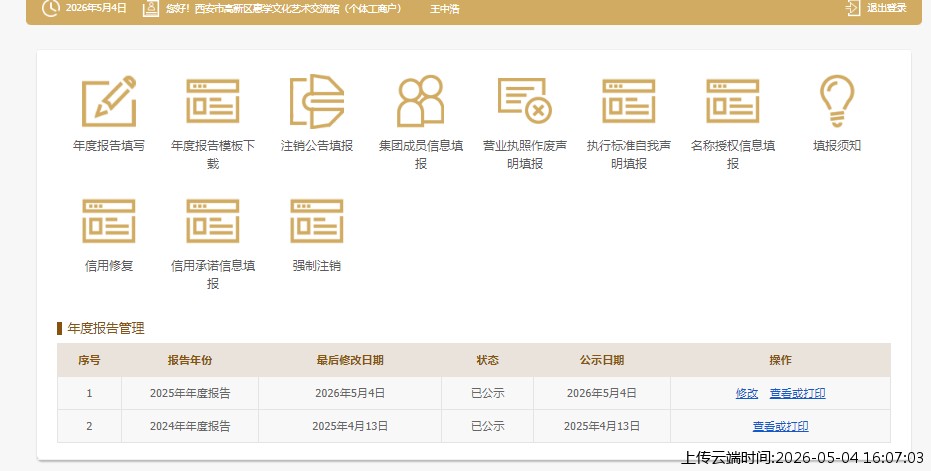Click 修改 for the 2025年年度报告

[747, 393]
